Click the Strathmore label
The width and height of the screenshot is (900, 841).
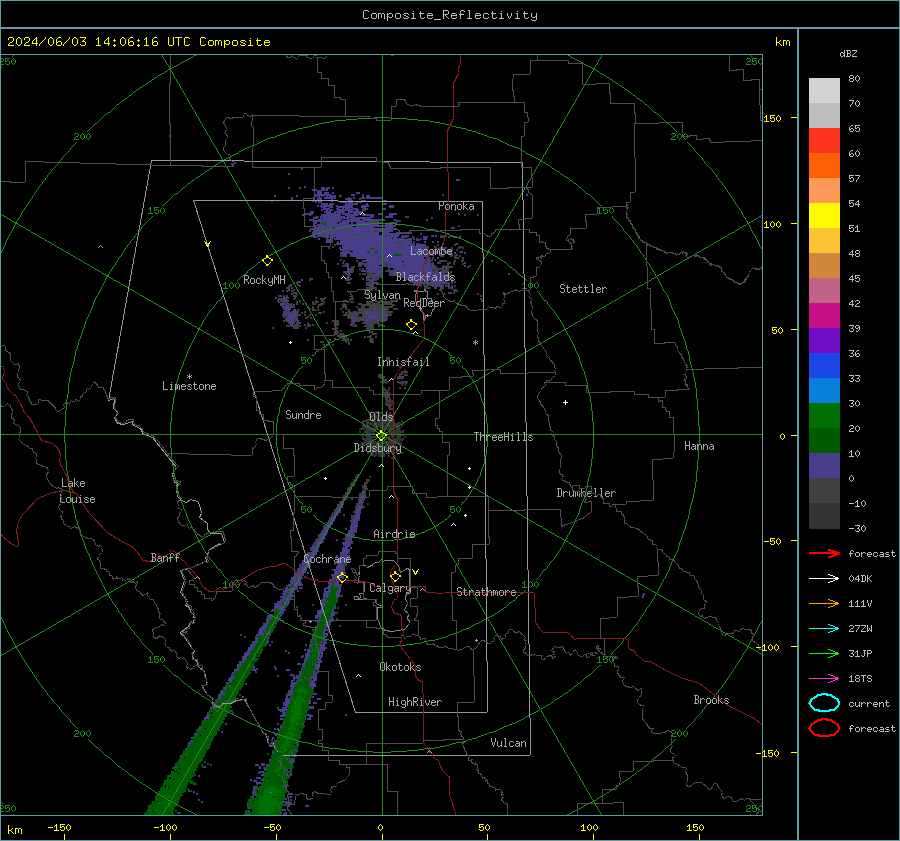(x=486, y=592)
